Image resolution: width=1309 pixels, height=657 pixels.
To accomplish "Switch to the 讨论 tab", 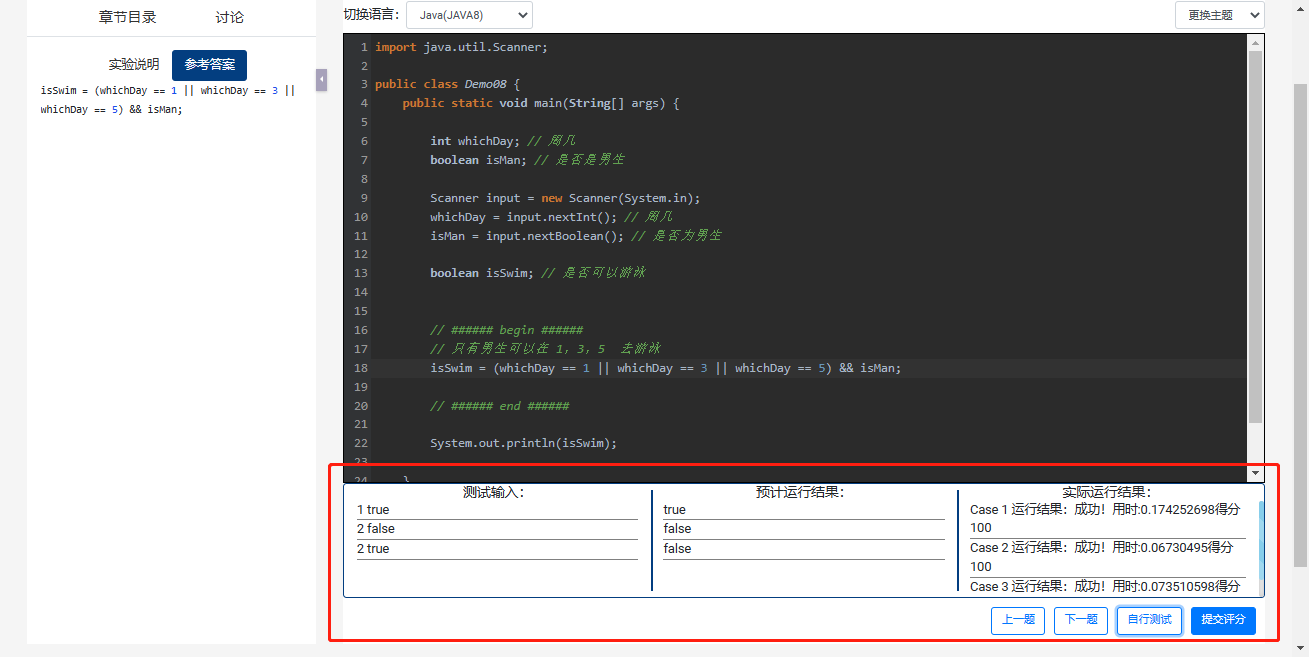I will [229, 17].
